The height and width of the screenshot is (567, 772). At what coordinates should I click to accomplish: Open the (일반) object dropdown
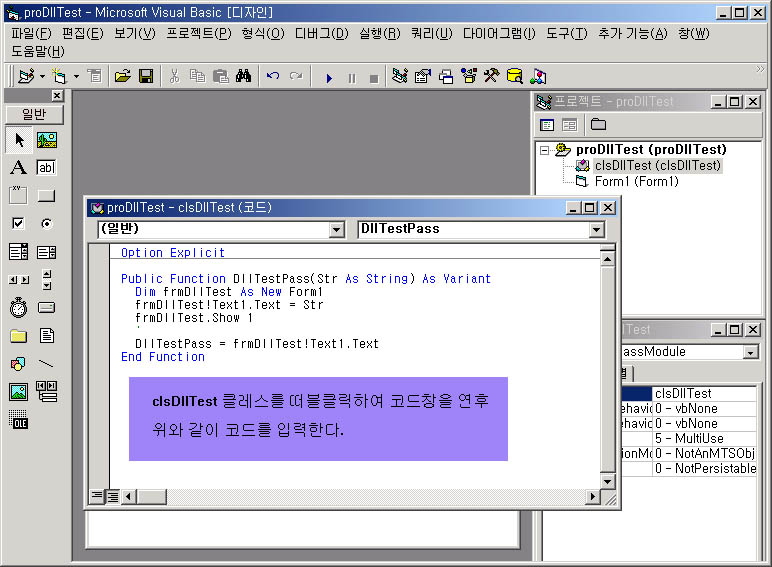pyautogui.click(x=337, y=229)
